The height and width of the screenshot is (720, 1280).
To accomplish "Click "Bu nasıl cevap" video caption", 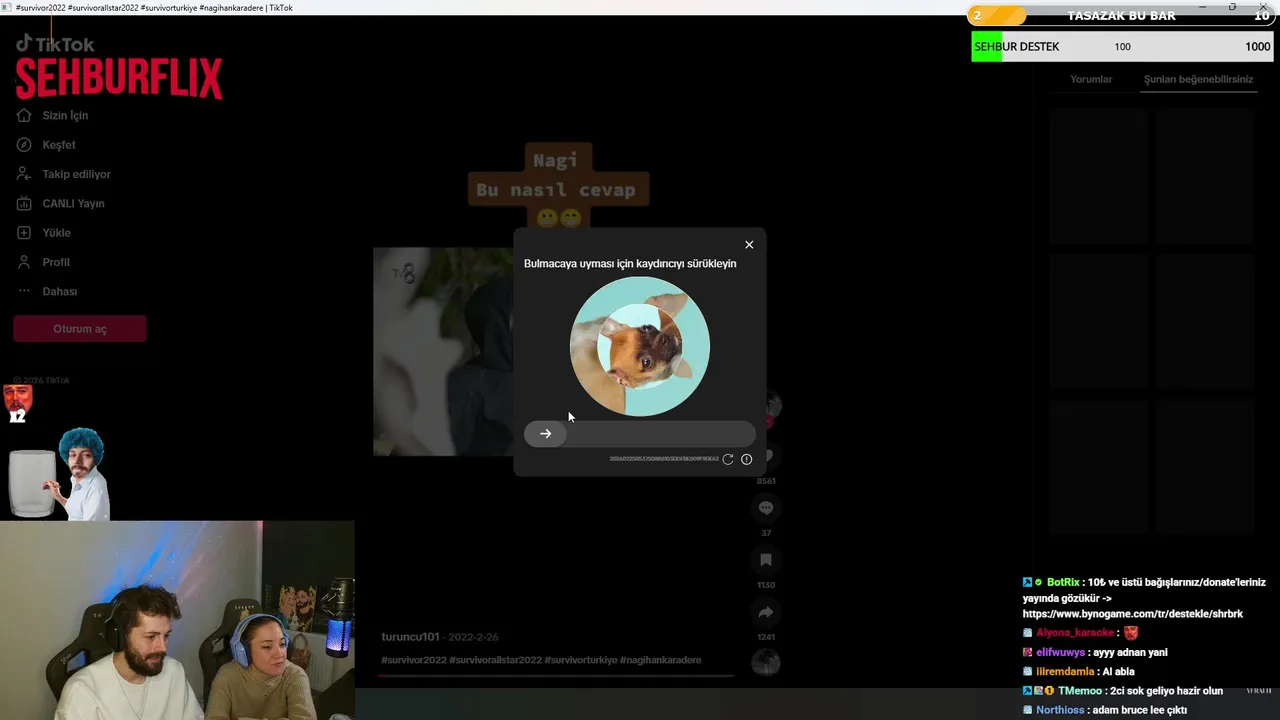I will coord(556,190).
